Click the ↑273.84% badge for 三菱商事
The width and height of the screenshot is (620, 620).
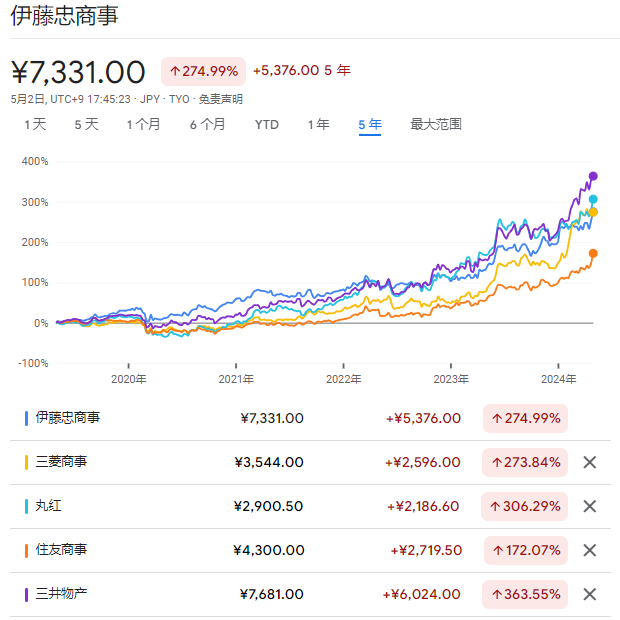pos(525,462)
